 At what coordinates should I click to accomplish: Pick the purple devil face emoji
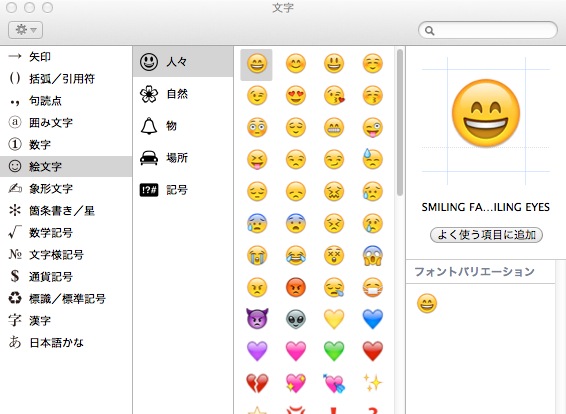point(257,319)
